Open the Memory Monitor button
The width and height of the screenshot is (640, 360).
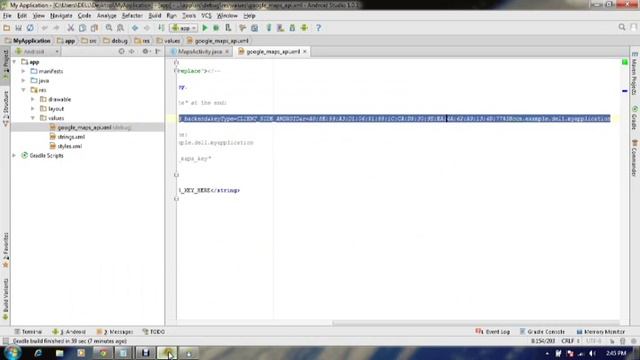(x=600, y=332)
